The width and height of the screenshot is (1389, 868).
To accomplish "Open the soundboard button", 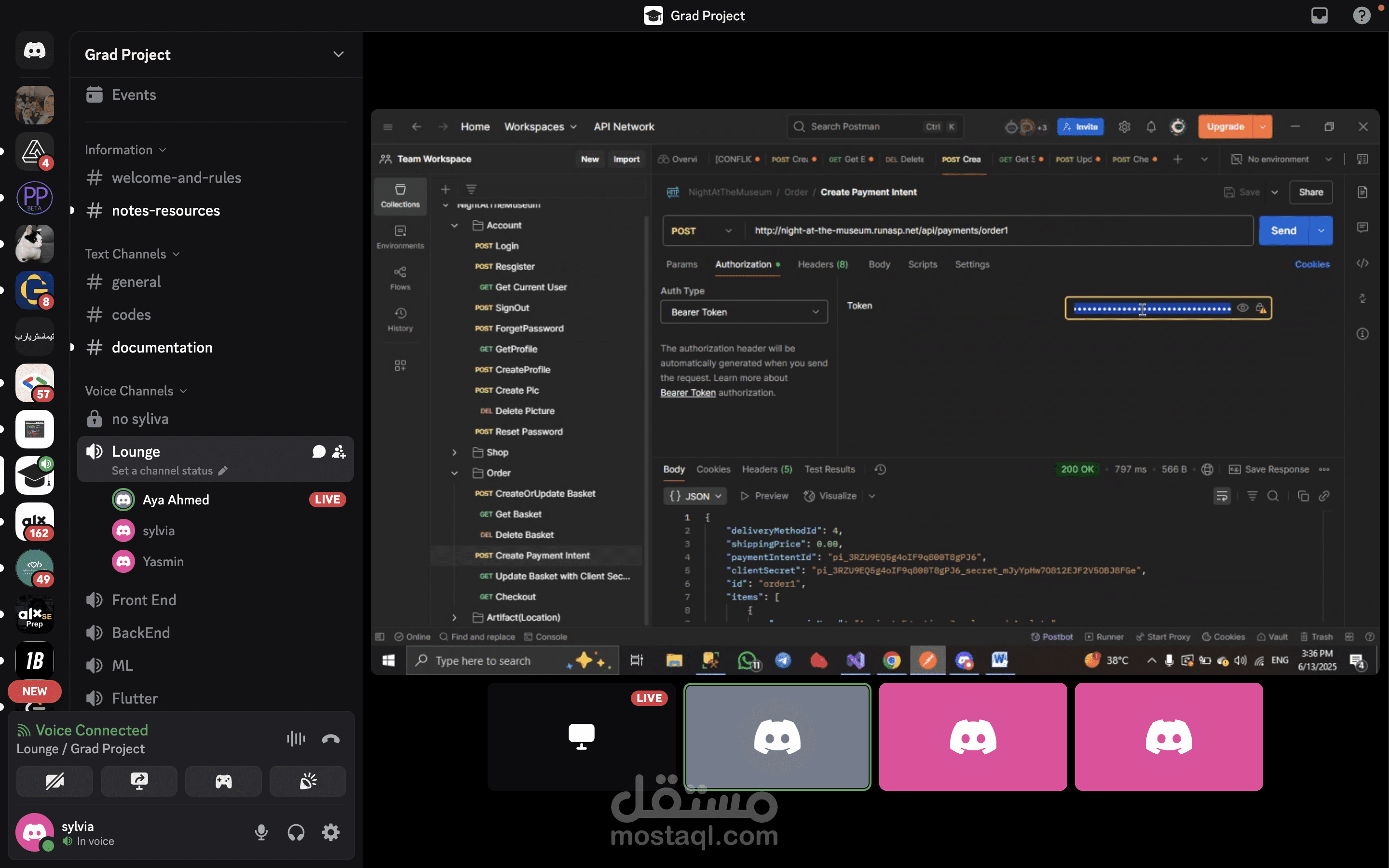I will (x=308, y=781).
